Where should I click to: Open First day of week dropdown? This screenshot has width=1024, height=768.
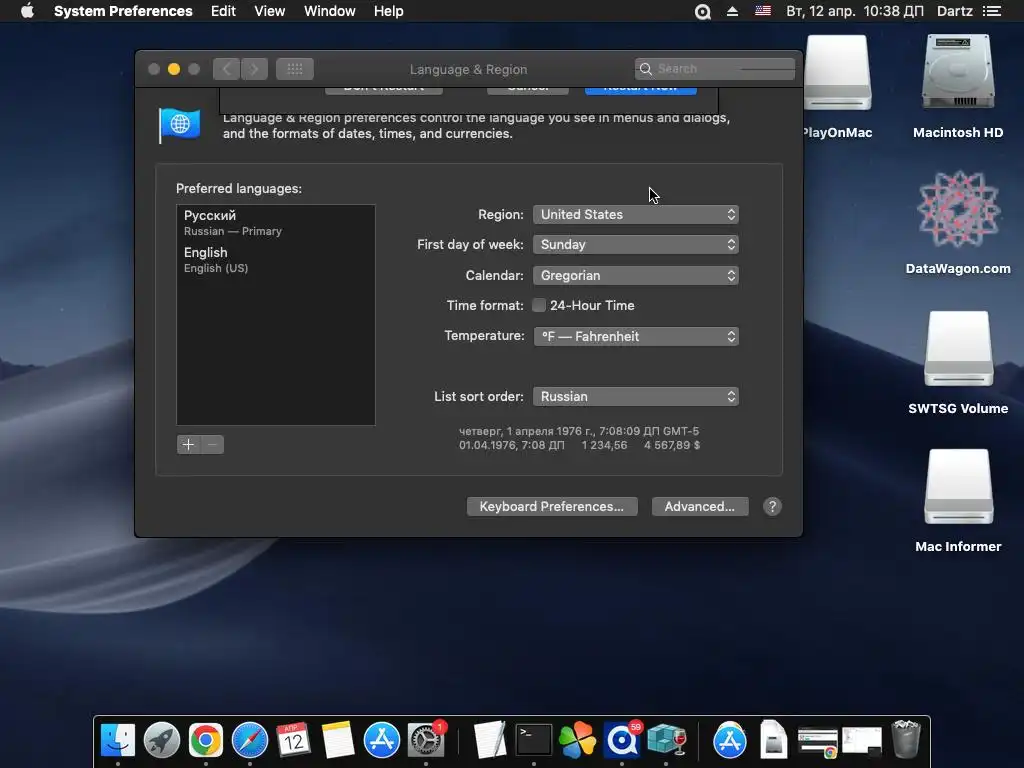click(x=635, y=244)
